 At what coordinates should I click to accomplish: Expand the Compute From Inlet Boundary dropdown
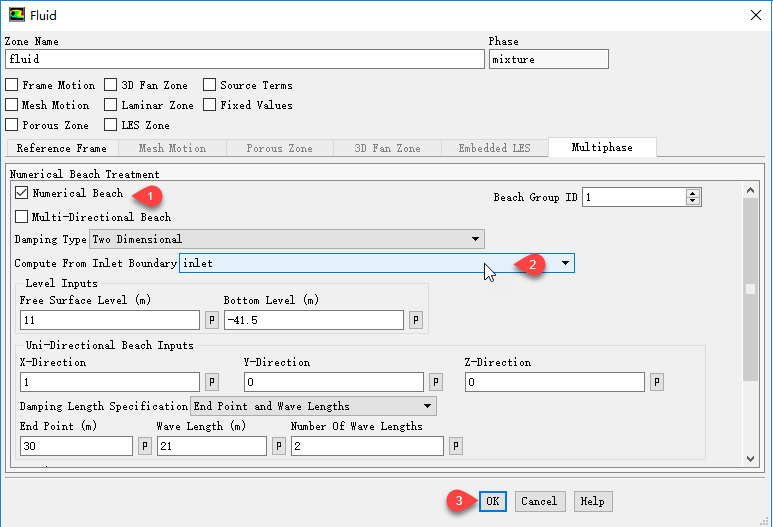click(x=376, y=263)
